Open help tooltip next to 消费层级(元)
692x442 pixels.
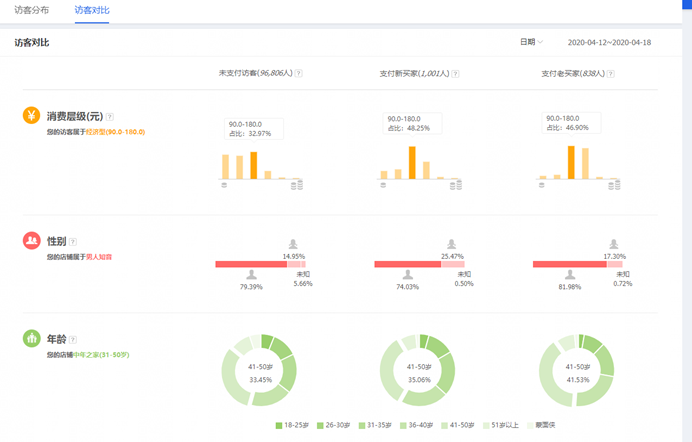click(x=110, y=117)
